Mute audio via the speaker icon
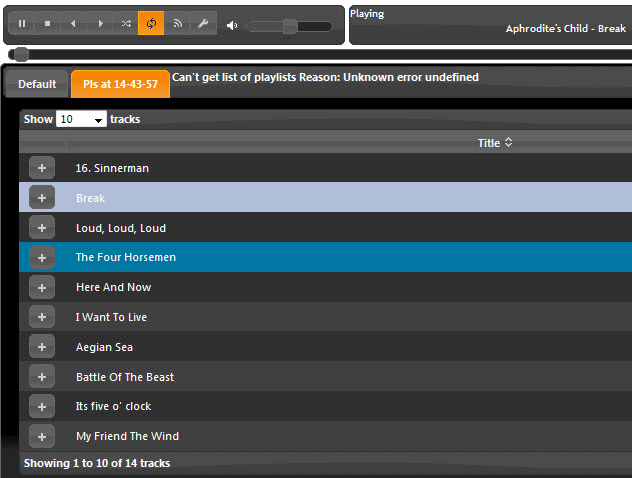This screenshot has height=478, width=632. (x=232, y=25)
